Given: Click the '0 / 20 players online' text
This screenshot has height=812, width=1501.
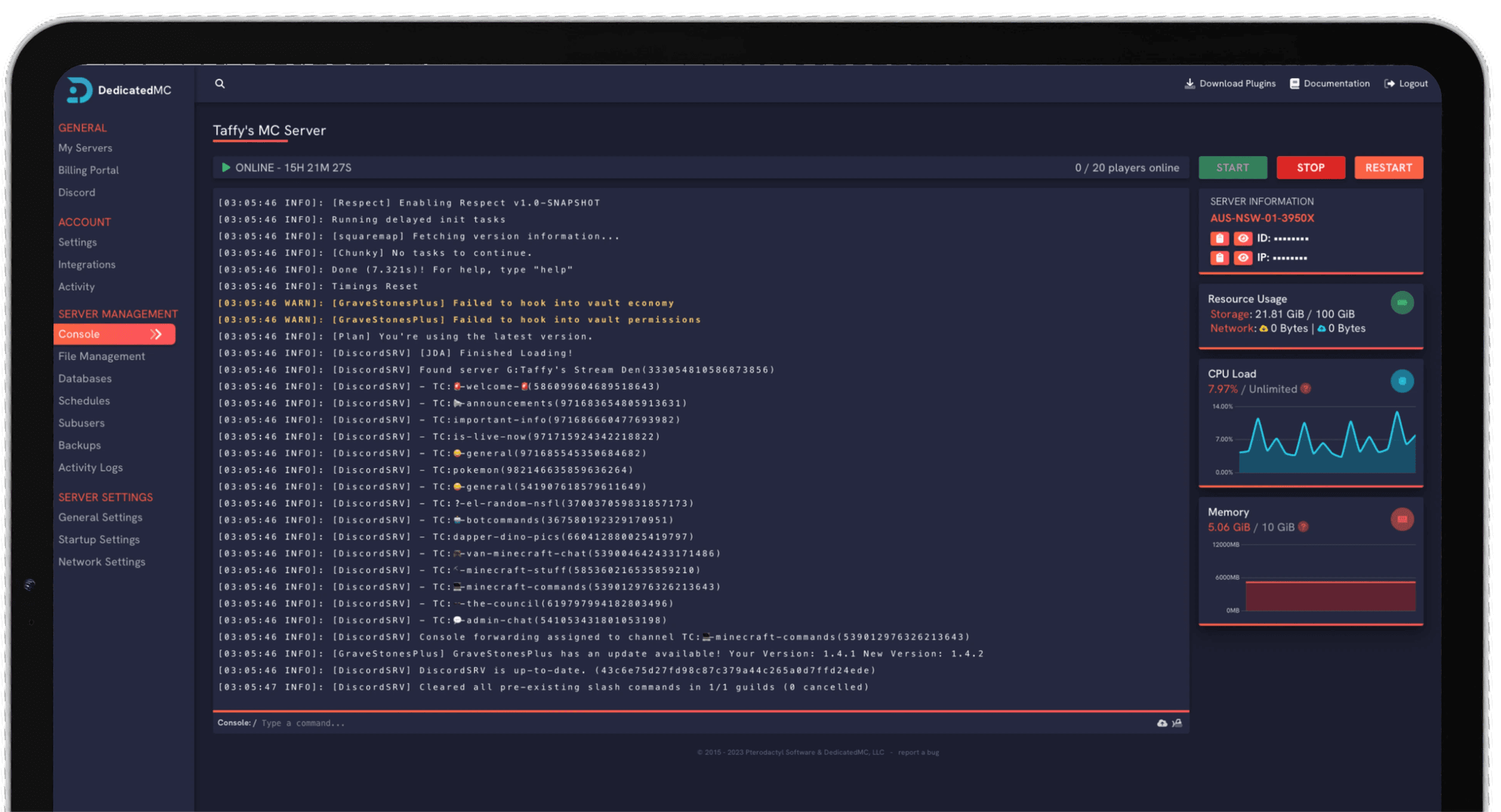Looking at the screenshot, I should [1127, 168].
